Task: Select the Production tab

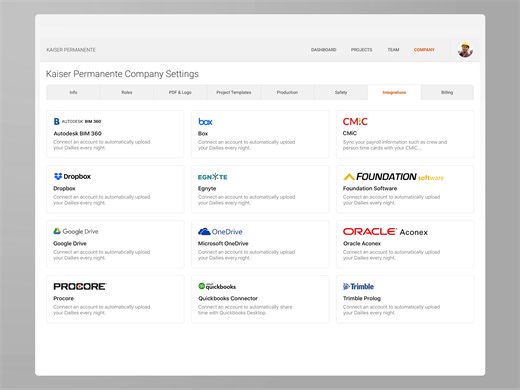Action: point(287,92)
